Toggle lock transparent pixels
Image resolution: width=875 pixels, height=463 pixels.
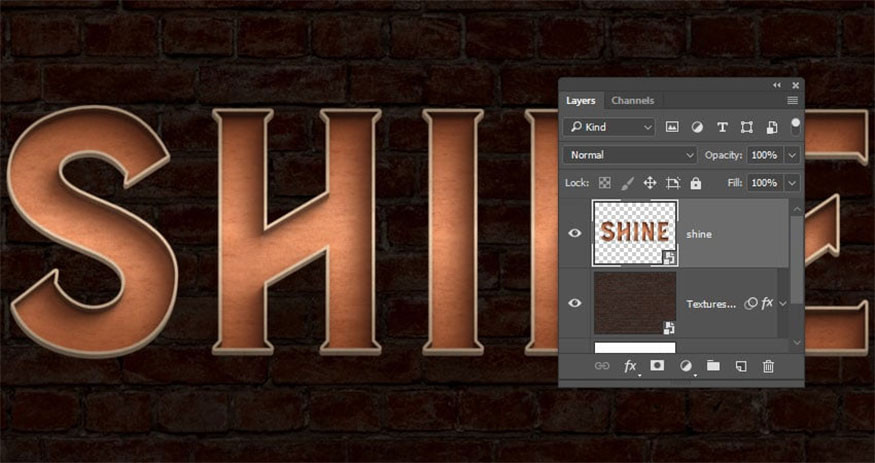pos(604,184)
